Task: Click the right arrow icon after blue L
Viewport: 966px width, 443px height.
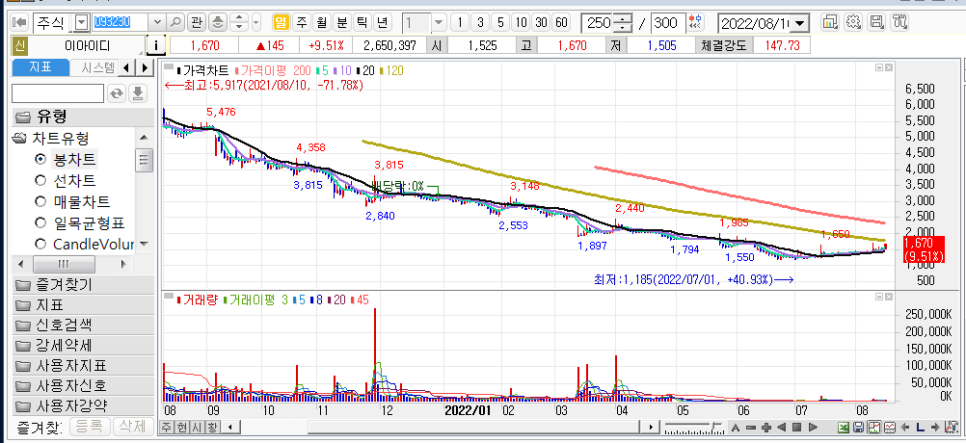Action: pos(935,427)
